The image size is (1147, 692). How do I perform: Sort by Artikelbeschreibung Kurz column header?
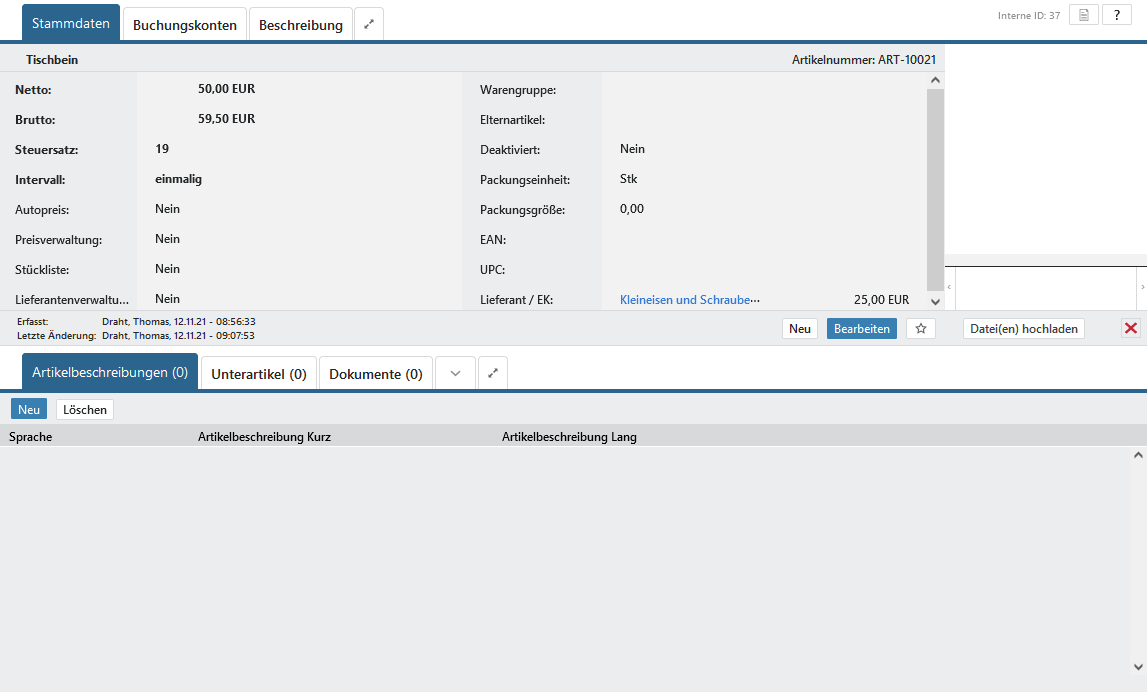(x=264, y=437)
